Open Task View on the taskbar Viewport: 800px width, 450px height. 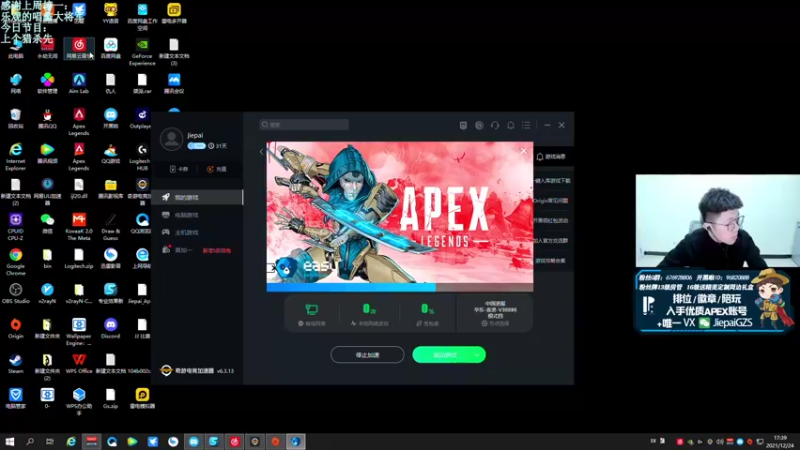click(x=49, y=441)
